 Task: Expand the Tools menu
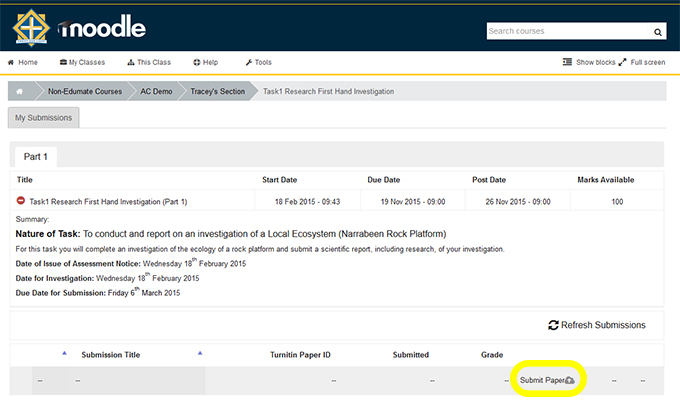tap(258, 62)
